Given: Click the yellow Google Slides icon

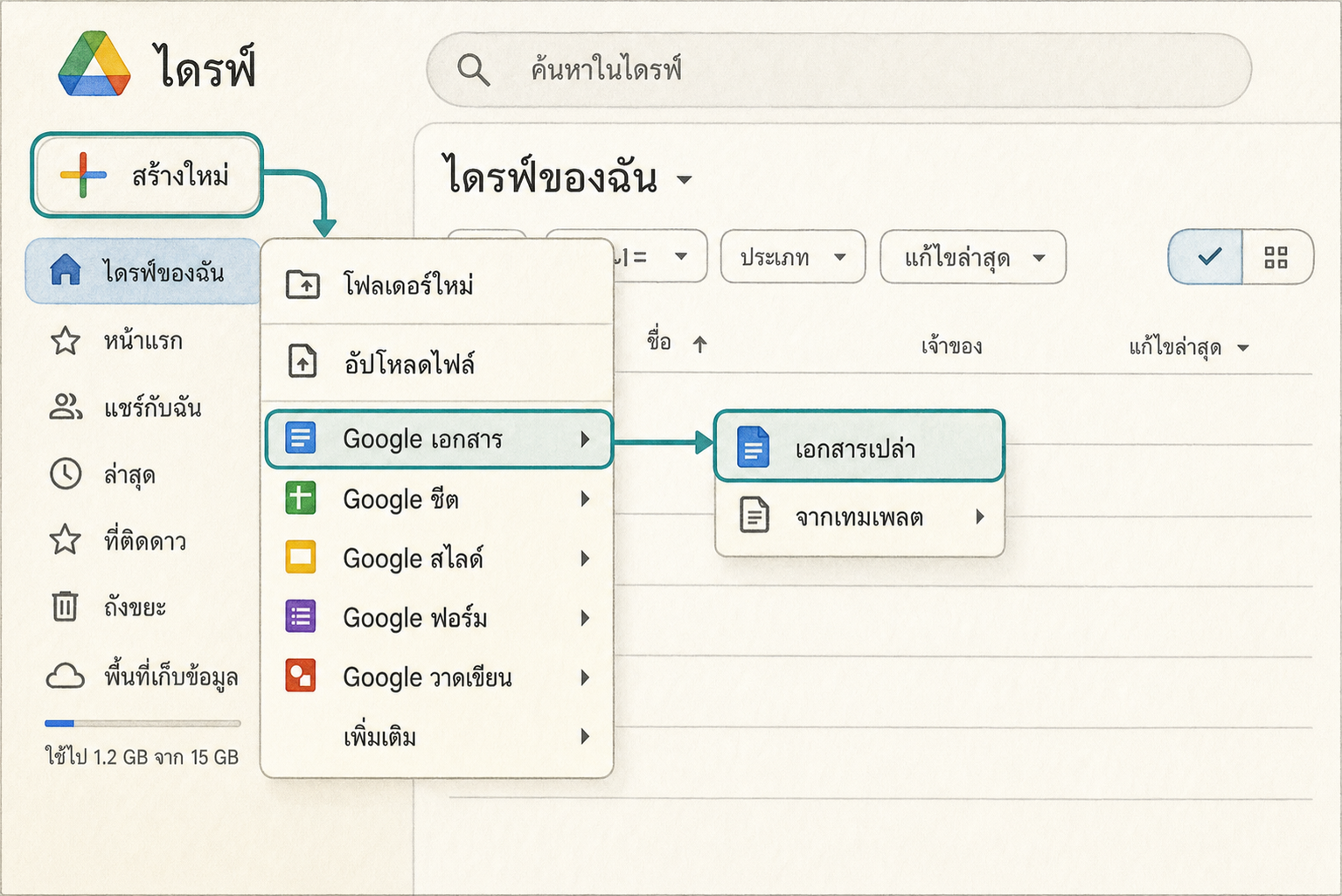Looking at the screenshot, I should point(301,557).
